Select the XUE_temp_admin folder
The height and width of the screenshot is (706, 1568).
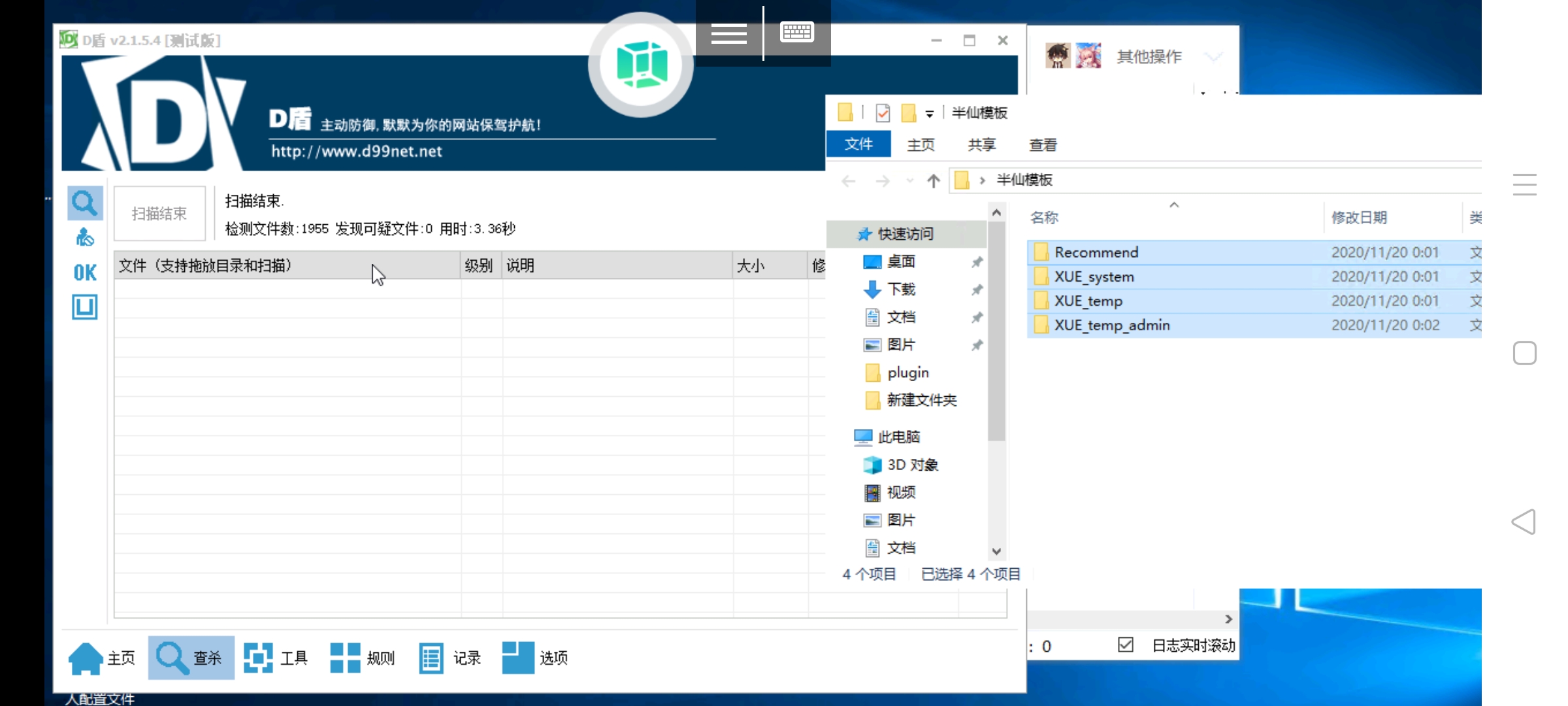pos(1111,325)
